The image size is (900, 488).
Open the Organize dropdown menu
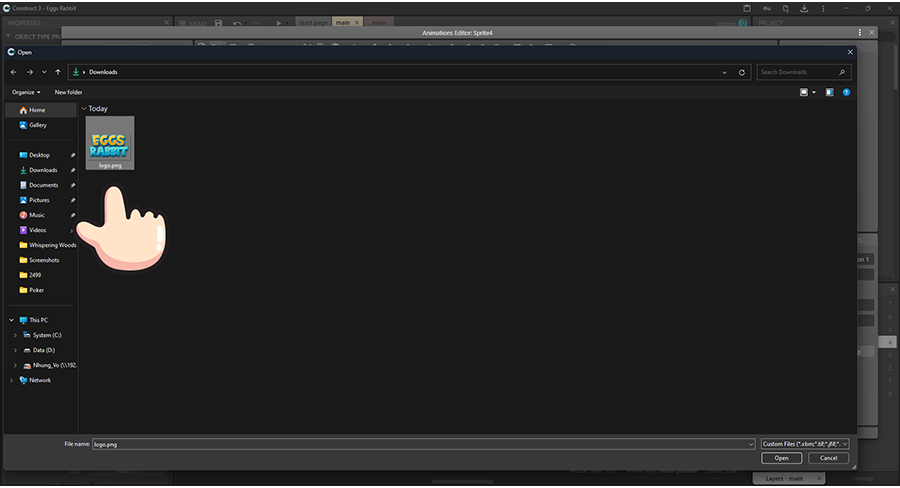33,92
